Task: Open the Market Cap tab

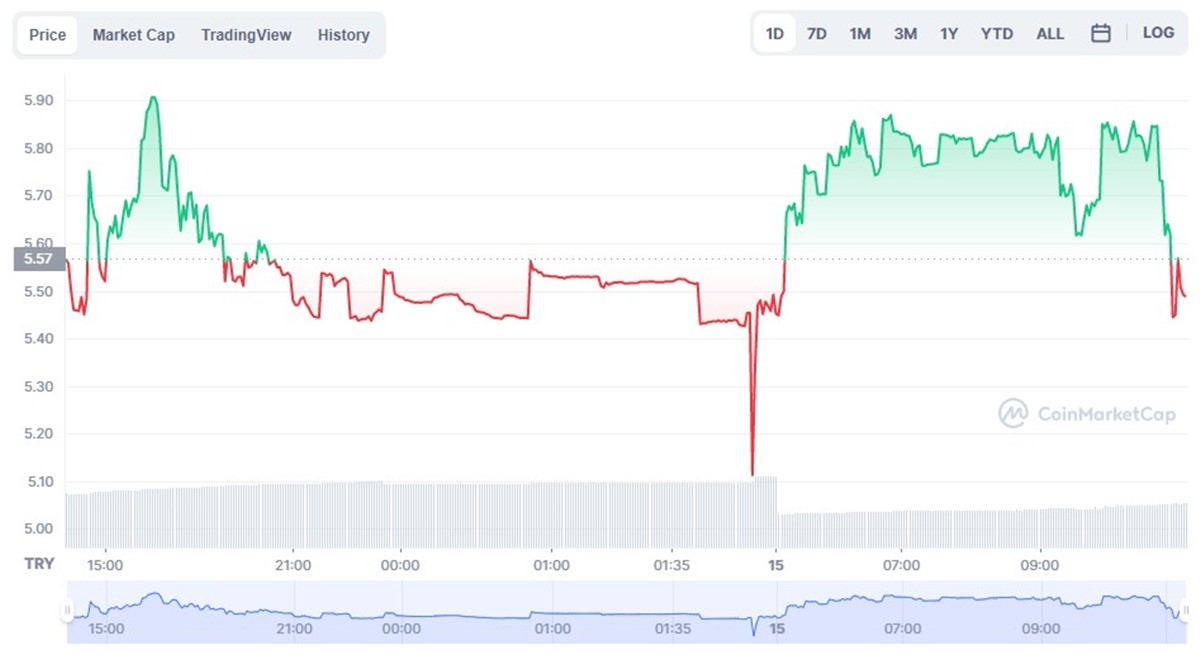Action: click(x=134, y=35)
